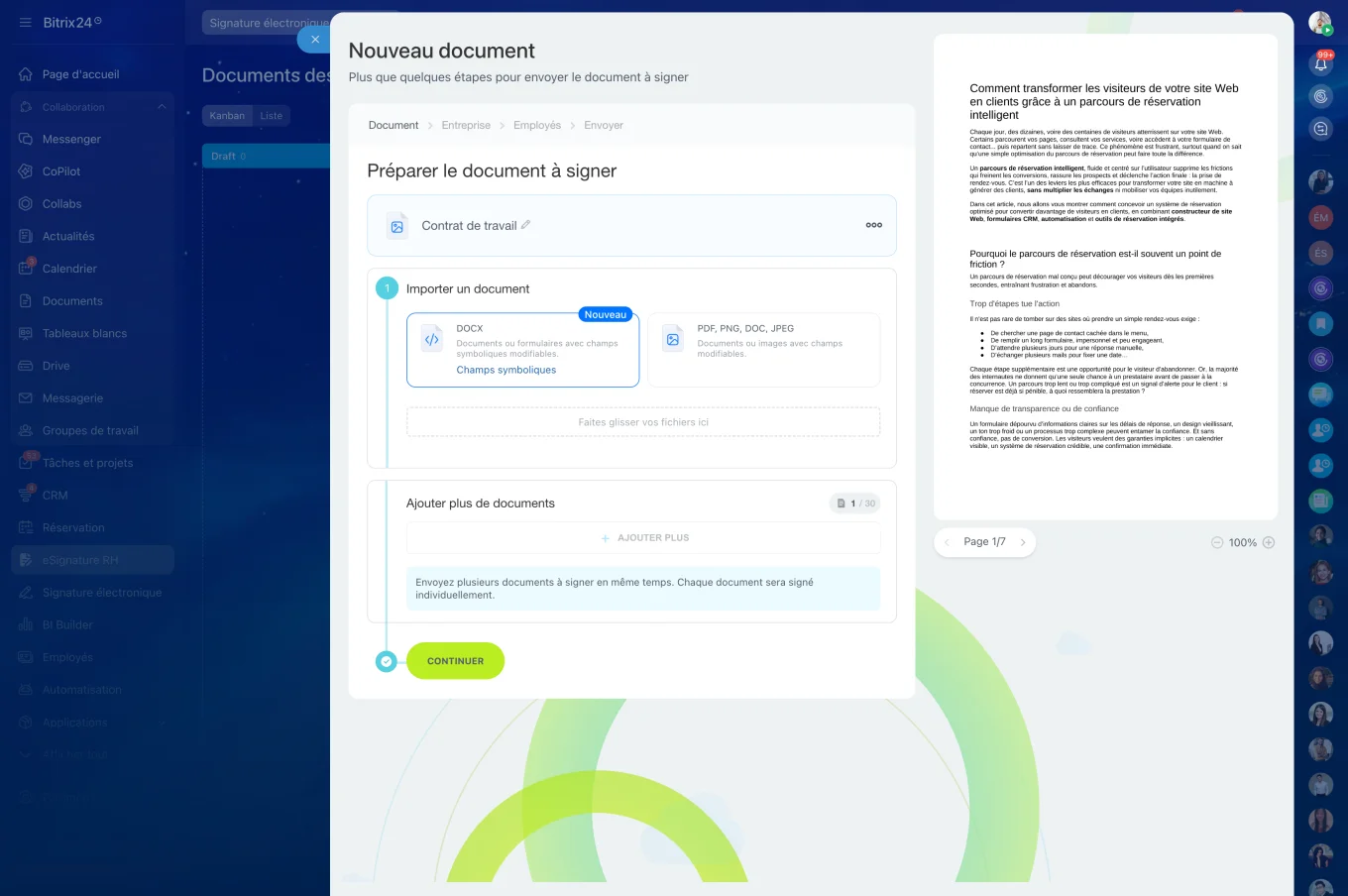
Task: Open the ÉS contact avatar in right rail
Action: pyautogui.click(x=1320, y=253)
